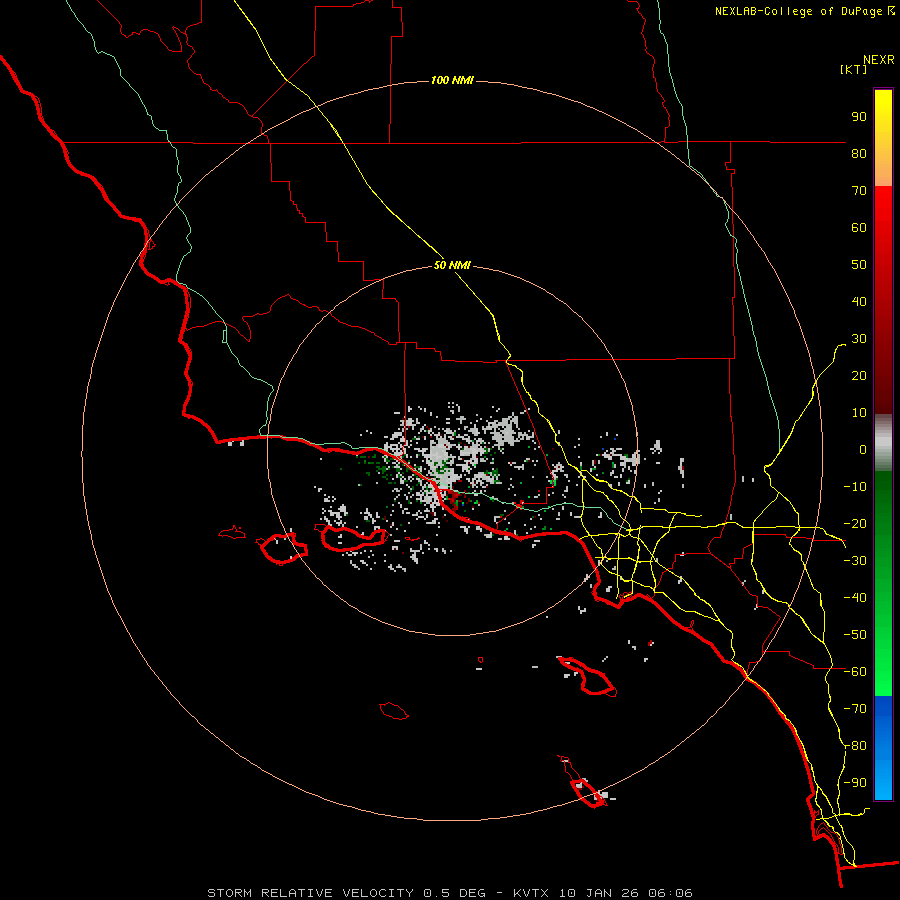Screen dimensions: 900x900
Task: Click the -50 value on velocity scale
Action: 855,635
